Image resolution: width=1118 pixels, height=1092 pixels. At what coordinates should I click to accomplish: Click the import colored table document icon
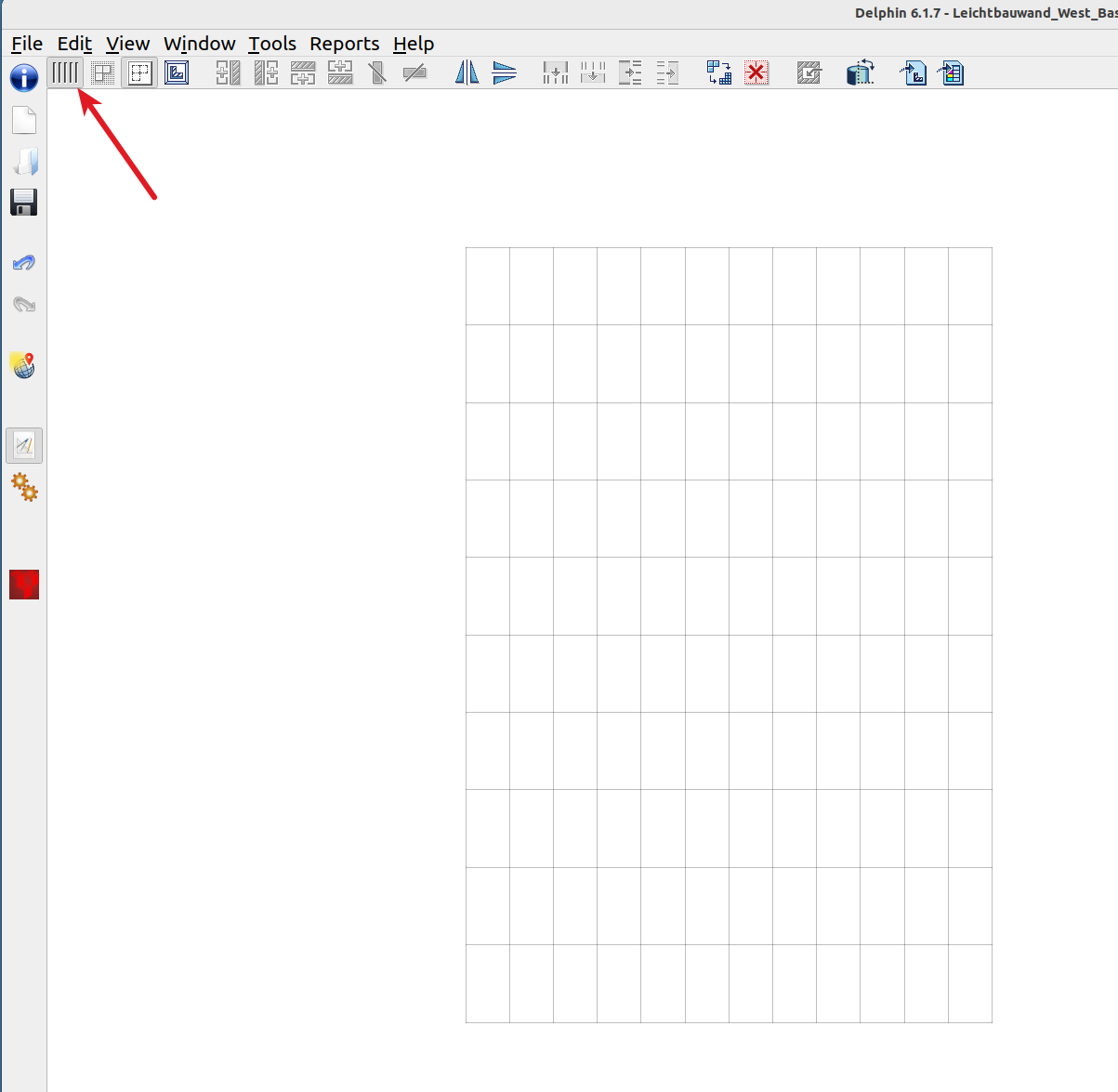pos(951,72)
